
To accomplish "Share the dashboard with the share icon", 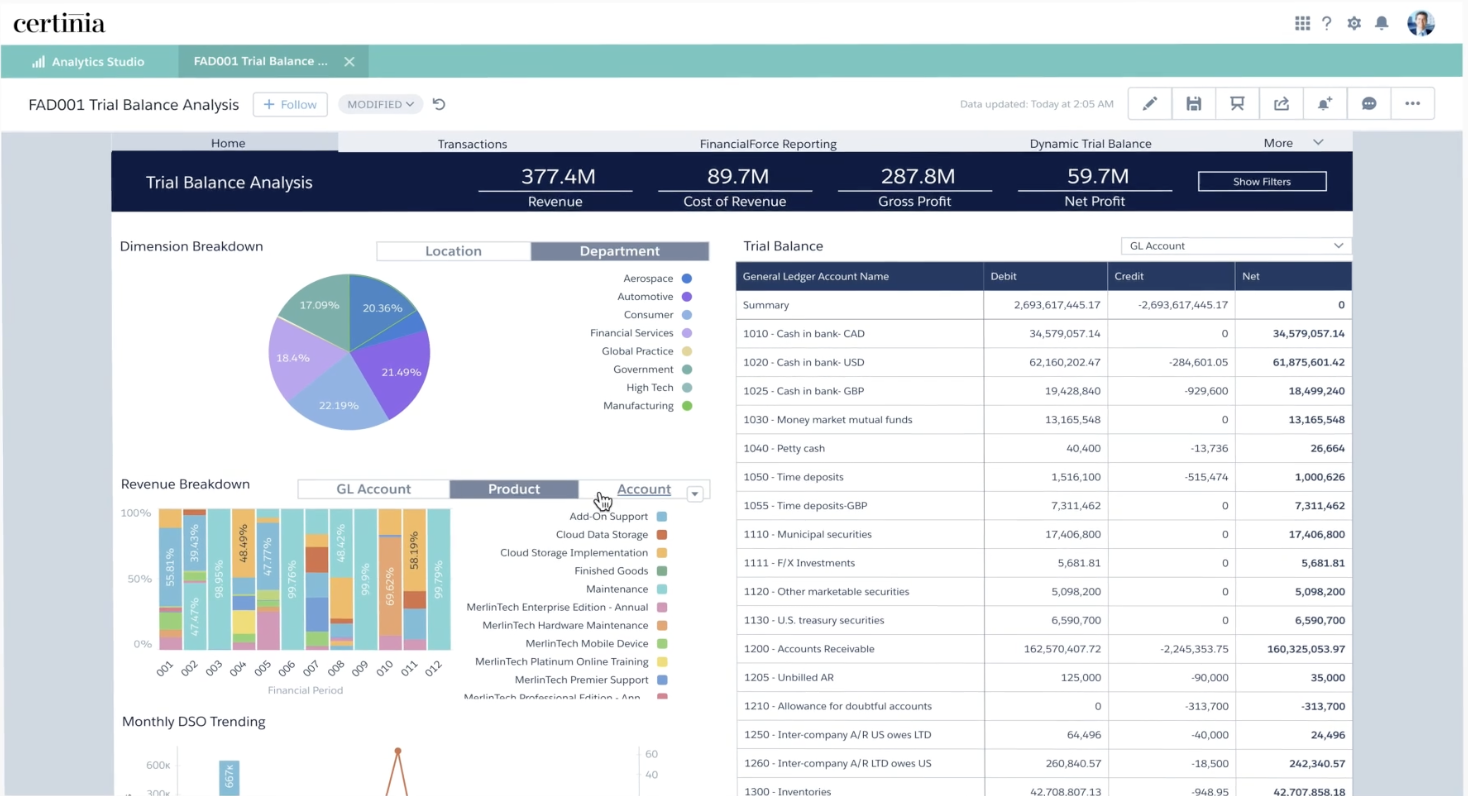I will click(1281, 103).
